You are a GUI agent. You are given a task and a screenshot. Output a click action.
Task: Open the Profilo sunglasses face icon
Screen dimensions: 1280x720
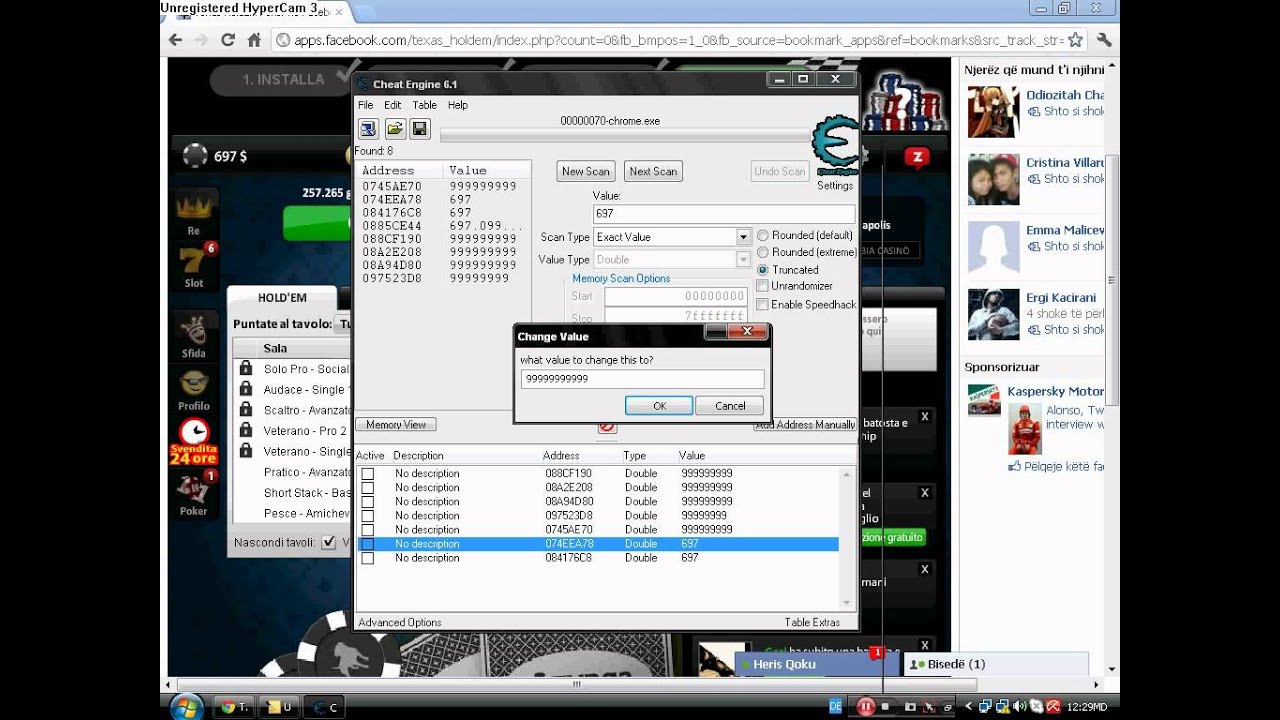pyautogui.click(x=193, y=389)
